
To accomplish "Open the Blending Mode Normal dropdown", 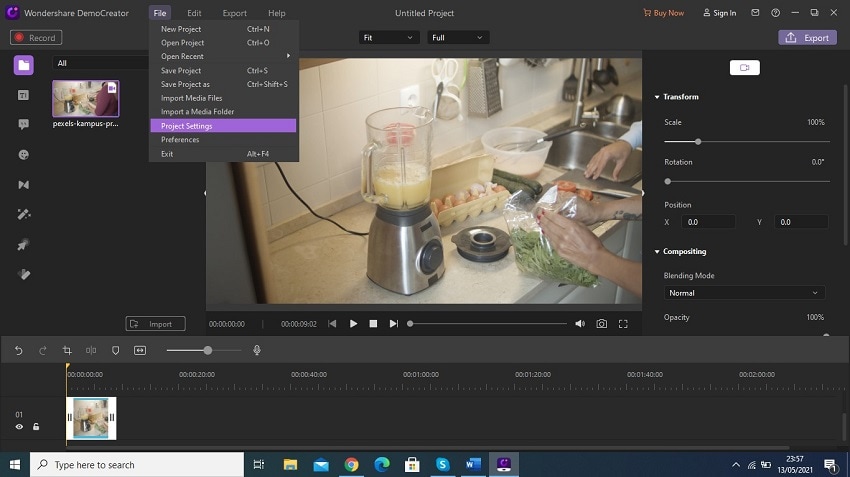I will (x=744, y=293).
